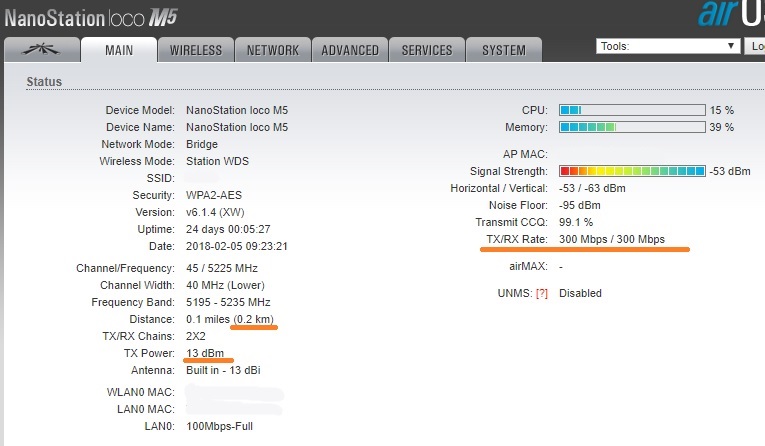Select the 45 / 5225 MHz value
The image size is (765, 446).
pyautogui.click(x=221, y=268)
